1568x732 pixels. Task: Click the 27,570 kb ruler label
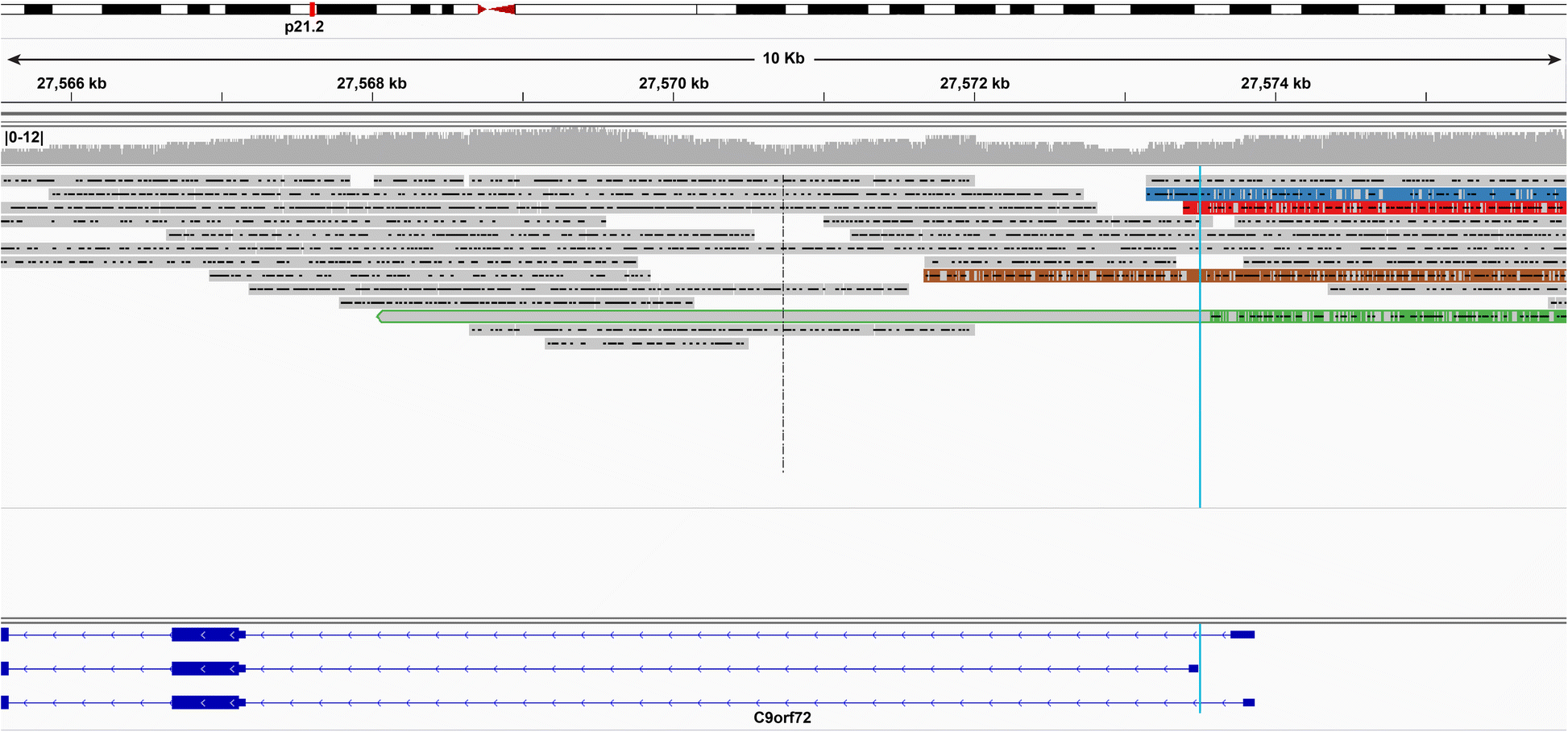674,84
